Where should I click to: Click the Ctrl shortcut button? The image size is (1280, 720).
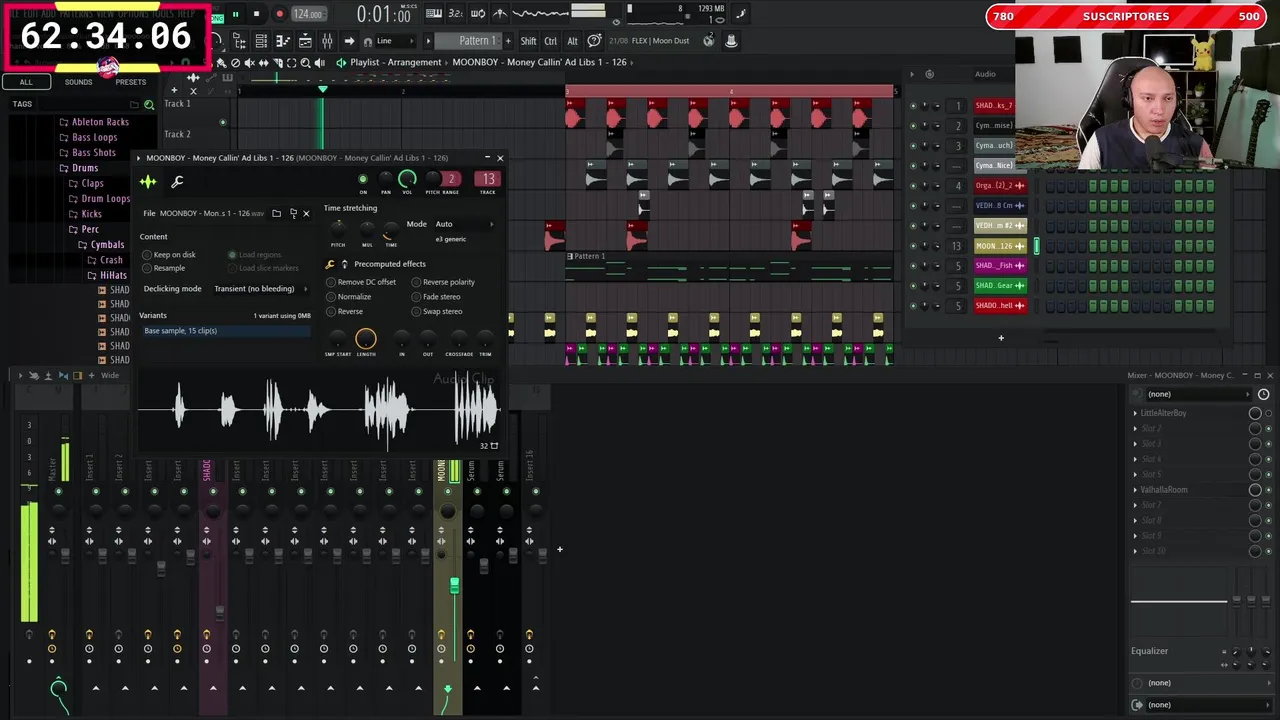pyautogui.click(x=551, y=41)
